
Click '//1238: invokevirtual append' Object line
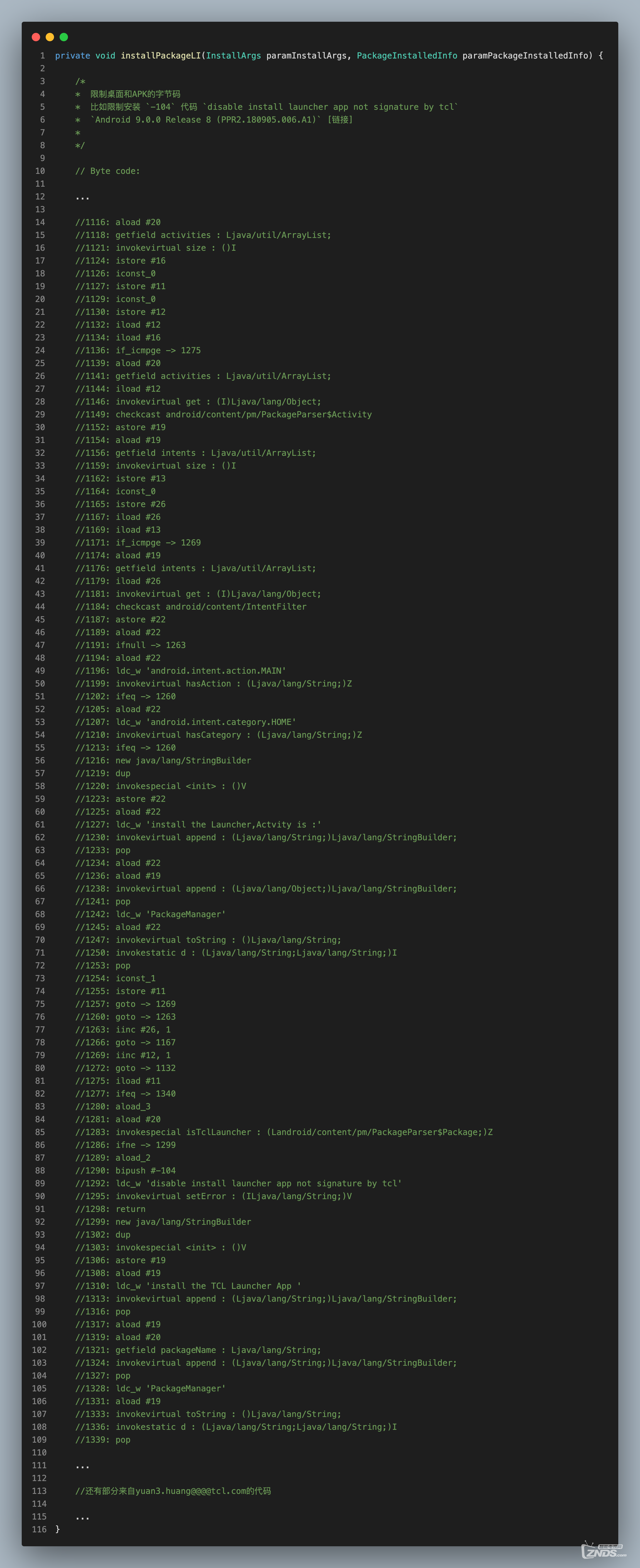(266, 889)
